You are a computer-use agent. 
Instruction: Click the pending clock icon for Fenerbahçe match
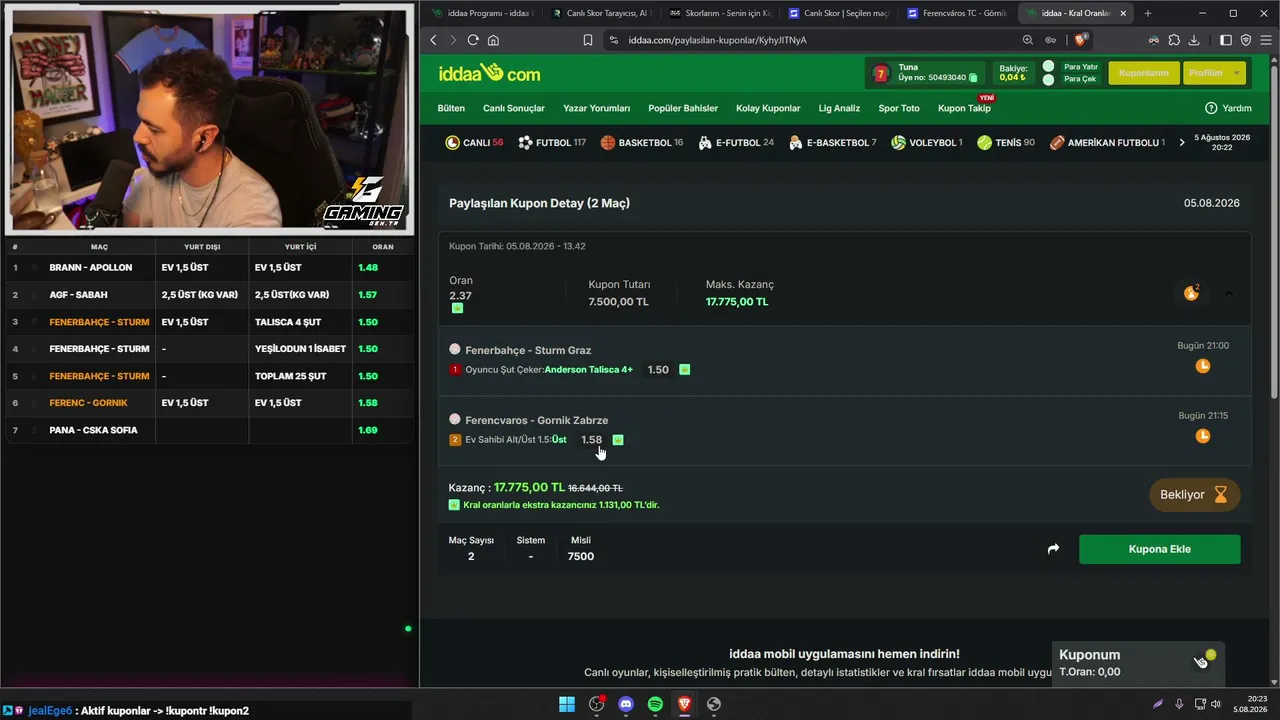[1203, 366]
